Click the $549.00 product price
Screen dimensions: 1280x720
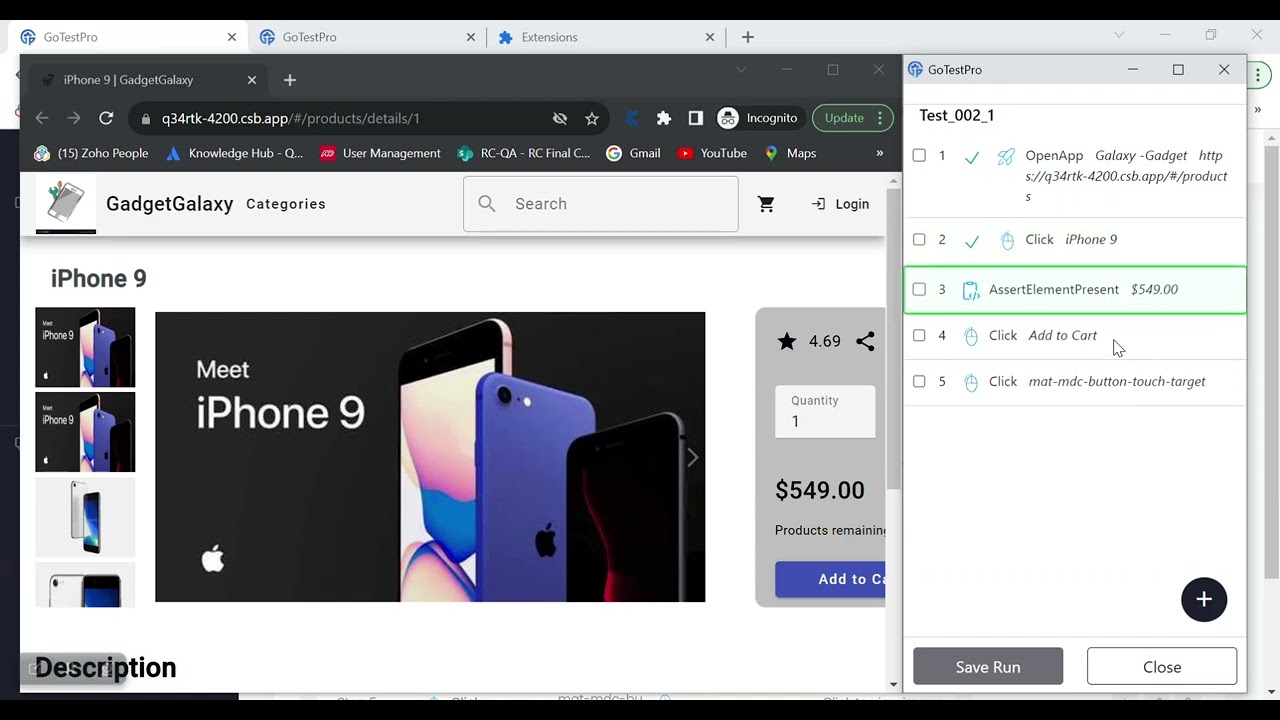point(820,490)
